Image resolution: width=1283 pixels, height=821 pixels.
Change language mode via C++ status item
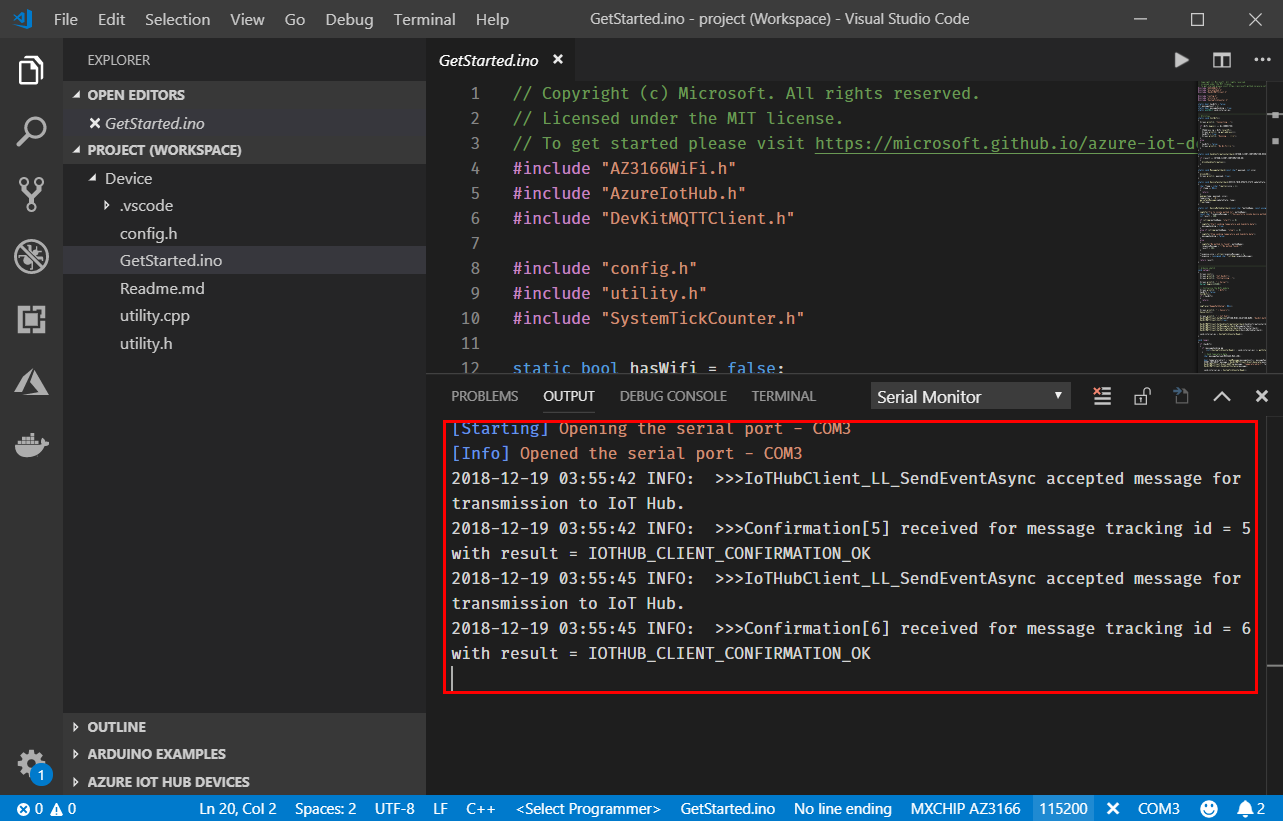[481, 808]
